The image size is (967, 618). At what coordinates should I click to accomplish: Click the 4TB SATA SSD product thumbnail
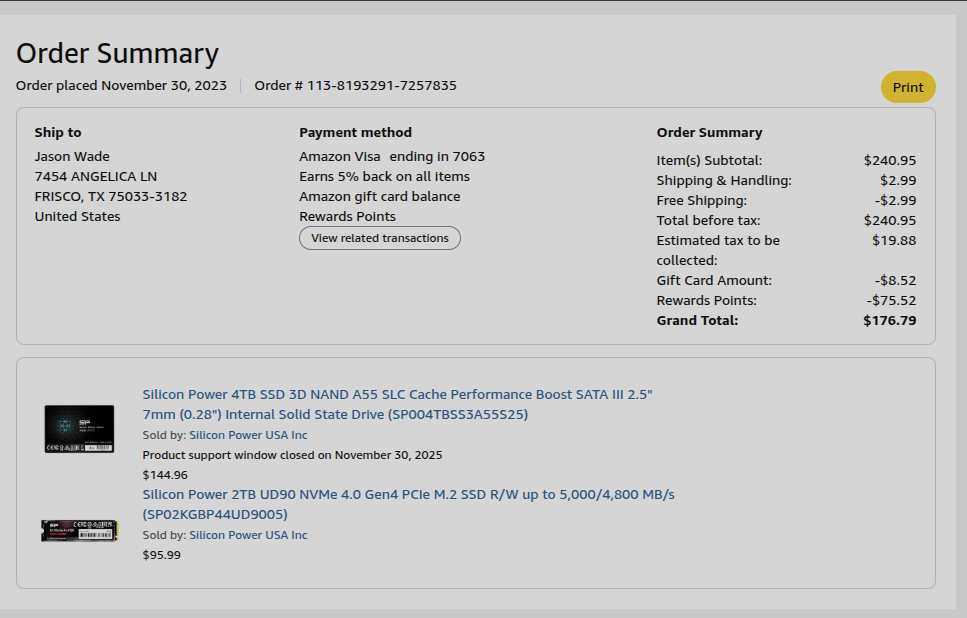pos(79,428)
